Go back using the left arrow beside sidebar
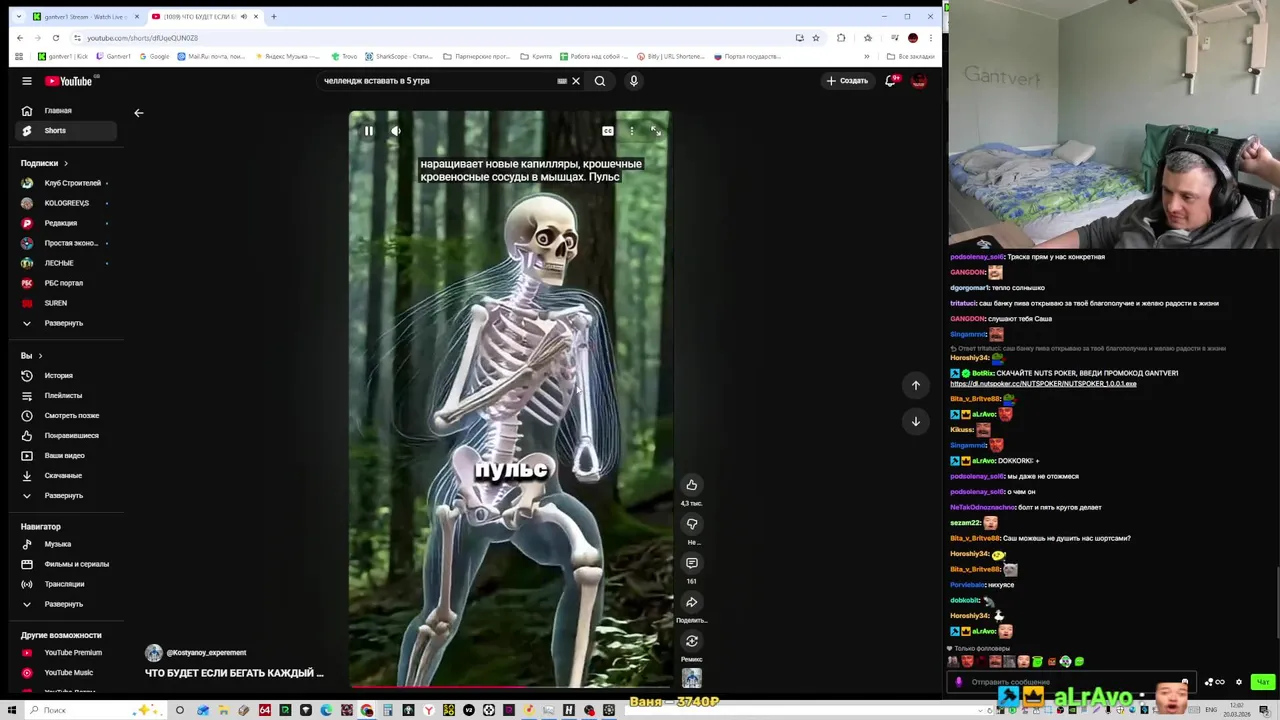 point(139,113)
